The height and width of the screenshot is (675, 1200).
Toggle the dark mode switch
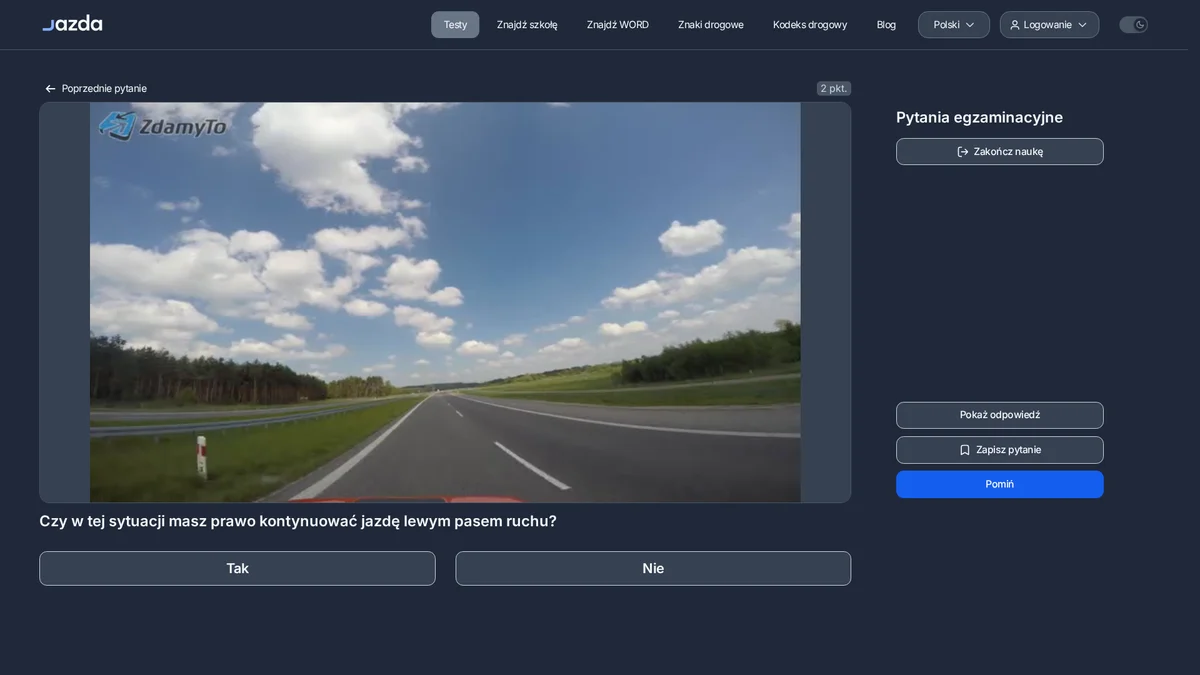tap(1134, 25)
